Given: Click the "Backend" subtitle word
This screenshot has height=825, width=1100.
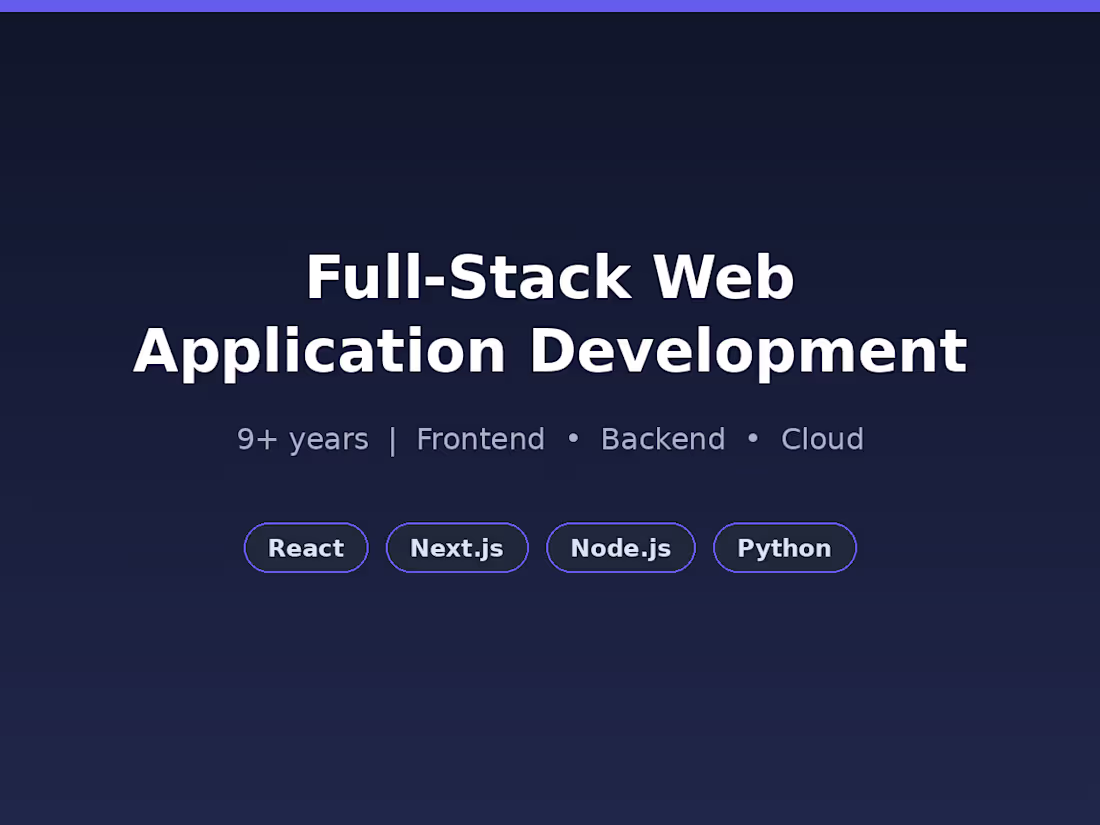Looking at the screenshot, I should (663, 440).
